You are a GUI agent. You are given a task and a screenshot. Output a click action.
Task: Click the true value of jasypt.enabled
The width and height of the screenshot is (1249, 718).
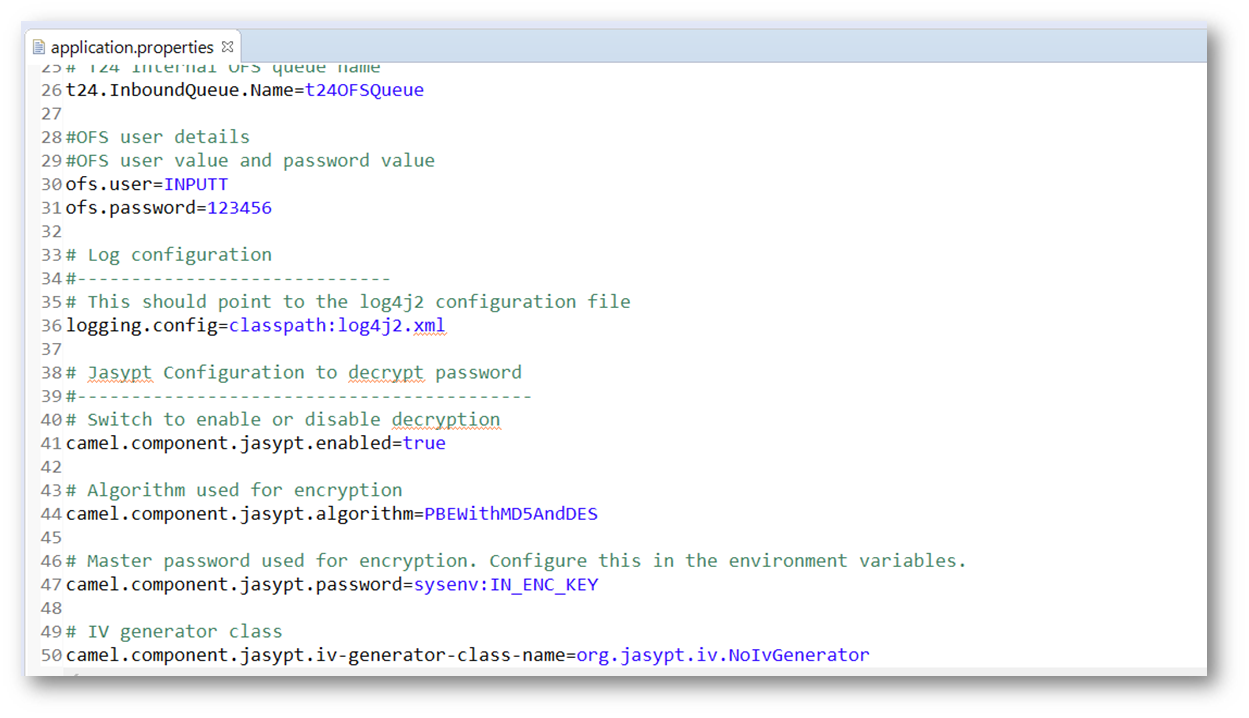(x=424, y=443)
